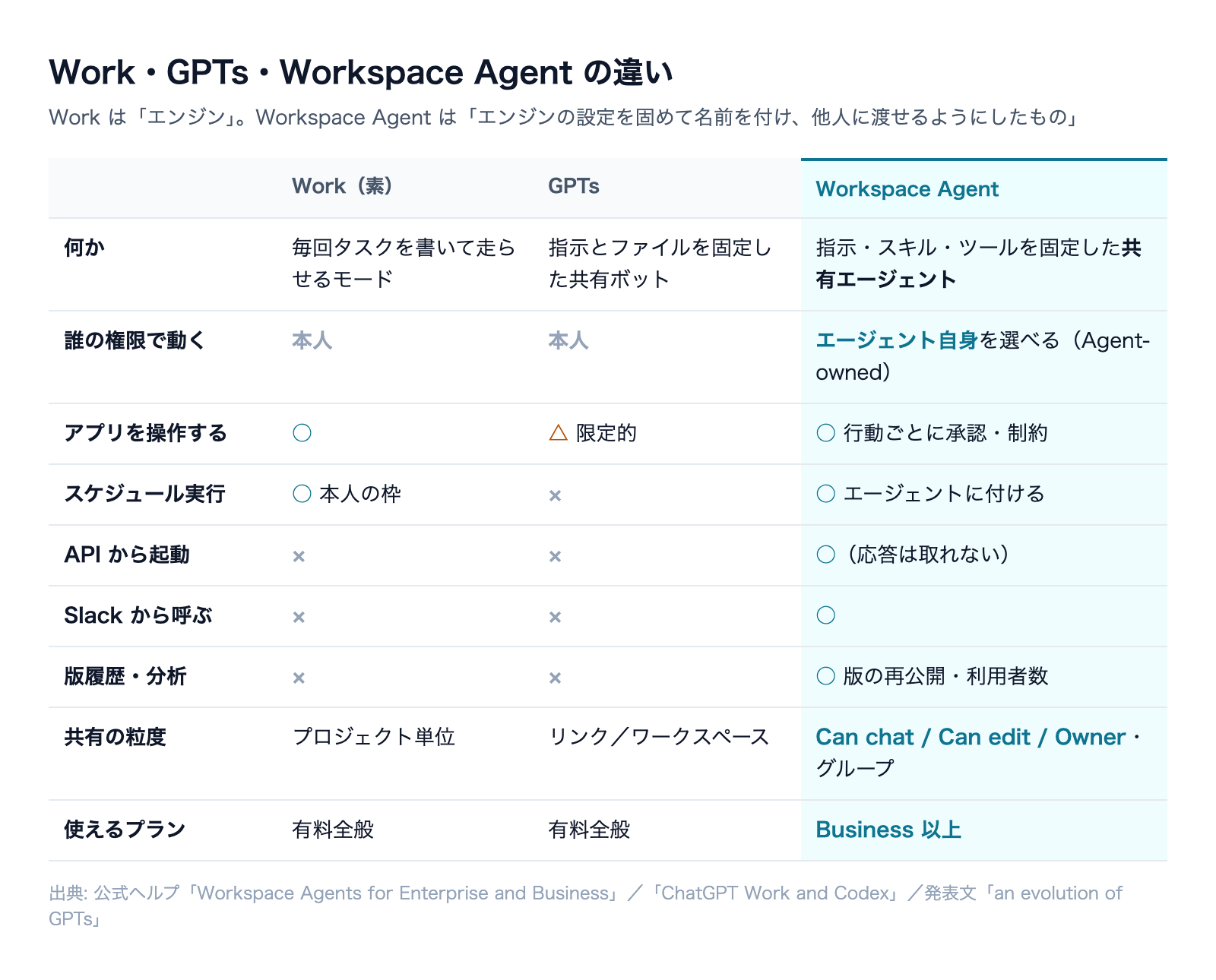Click the title Work・GPTs・Workspace Agent の違い

361,72
